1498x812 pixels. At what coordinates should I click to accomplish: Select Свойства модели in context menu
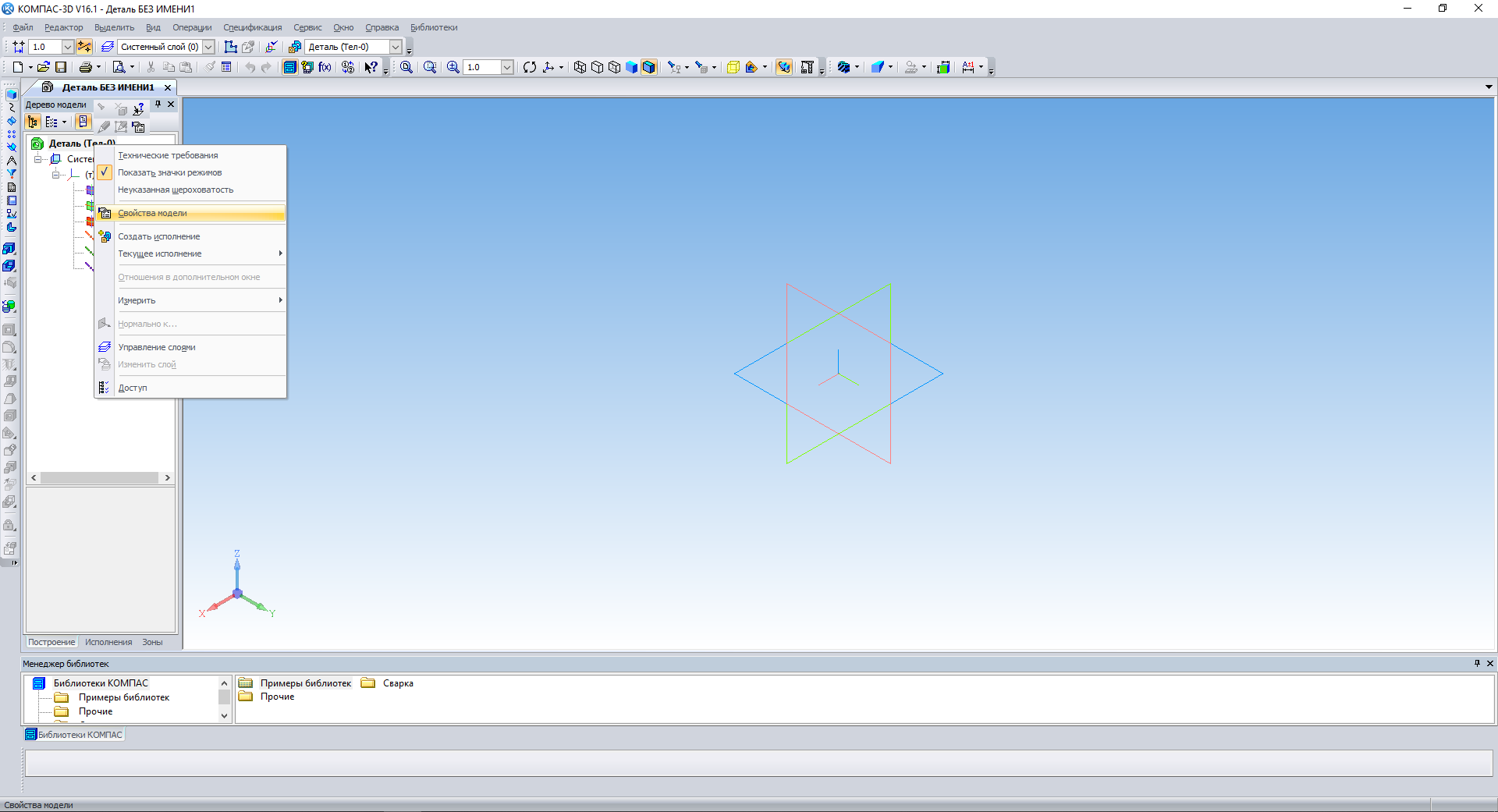pos(190,213)
